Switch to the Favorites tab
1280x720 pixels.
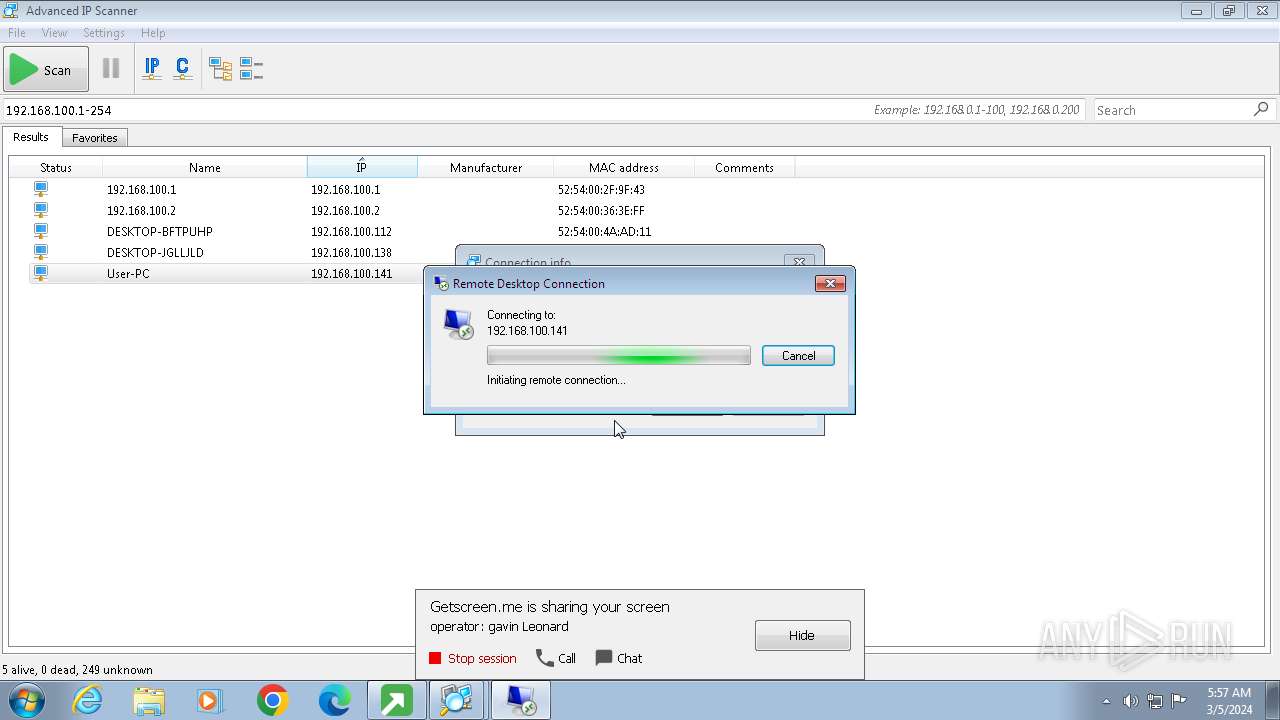[95, 138]
